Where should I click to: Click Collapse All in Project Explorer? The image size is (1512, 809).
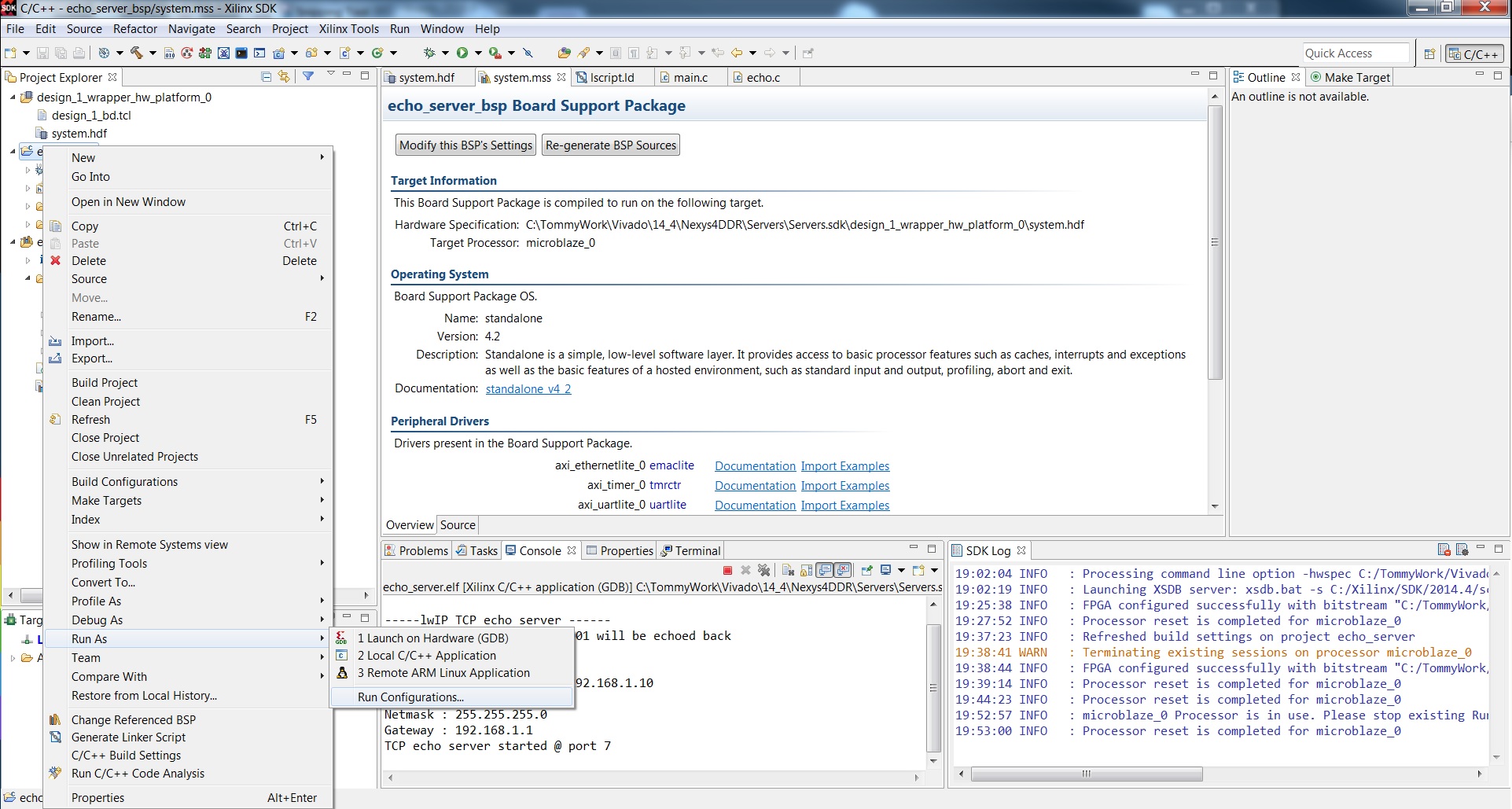[266, 76]
